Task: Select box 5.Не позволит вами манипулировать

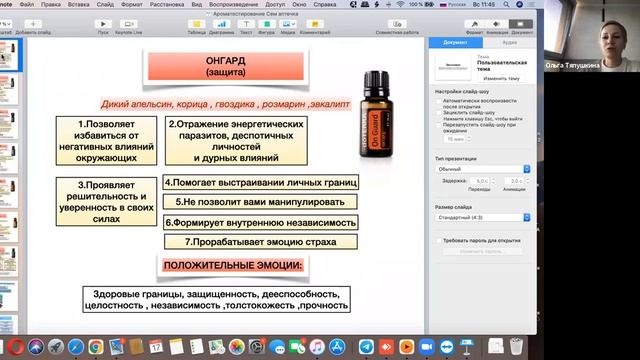Action: pos(260,202)
